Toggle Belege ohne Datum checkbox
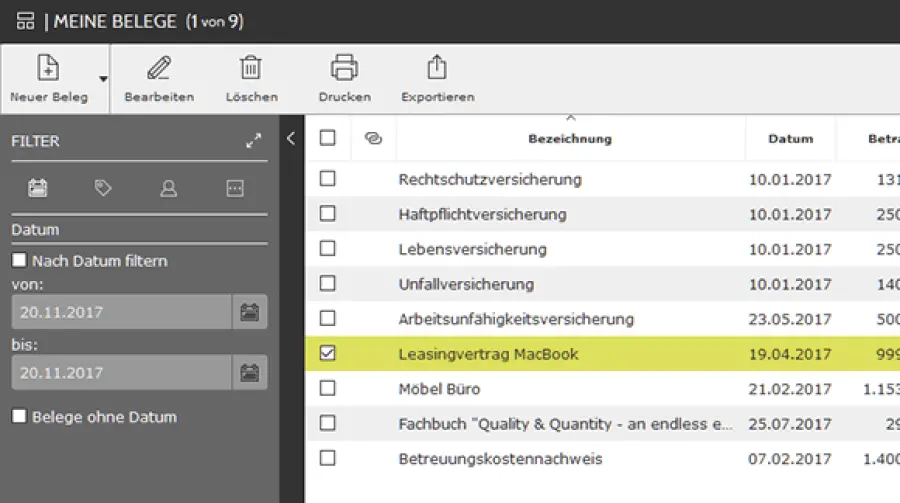The height and width of the screenshot is (503, 900). tap(19, 417)
